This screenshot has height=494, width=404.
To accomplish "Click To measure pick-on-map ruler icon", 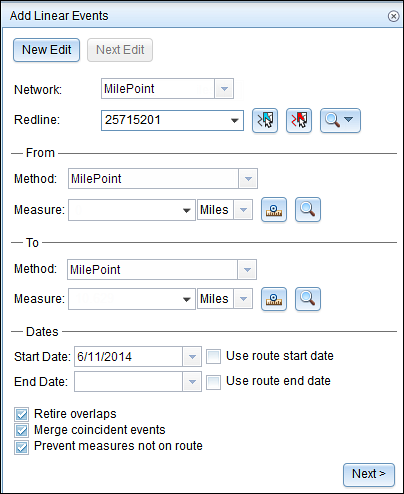I will pos(274,299).
